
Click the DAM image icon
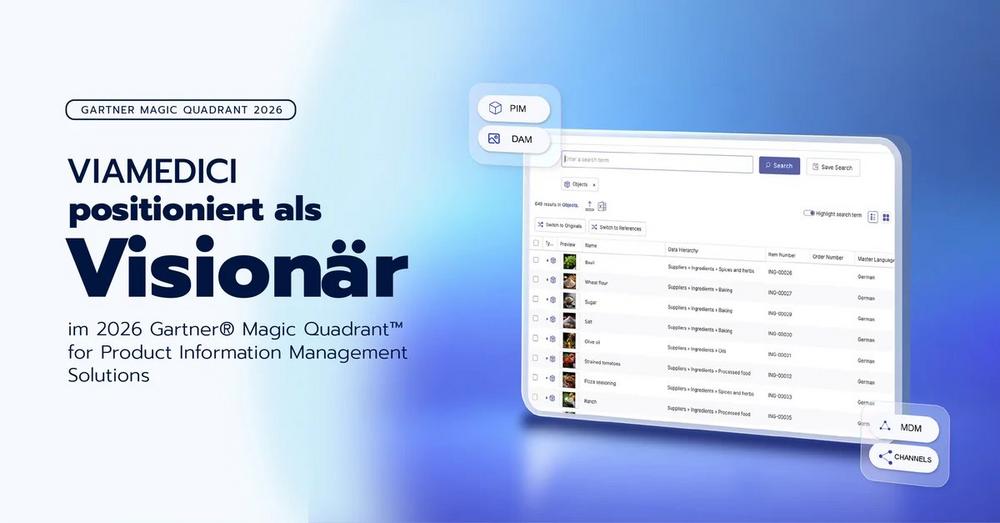[494, 138]
